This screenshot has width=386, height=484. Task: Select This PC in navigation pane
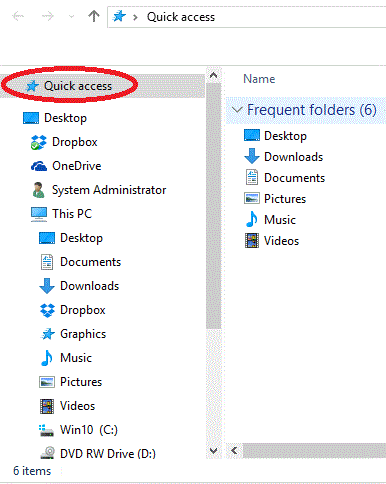tap(72, 214)
